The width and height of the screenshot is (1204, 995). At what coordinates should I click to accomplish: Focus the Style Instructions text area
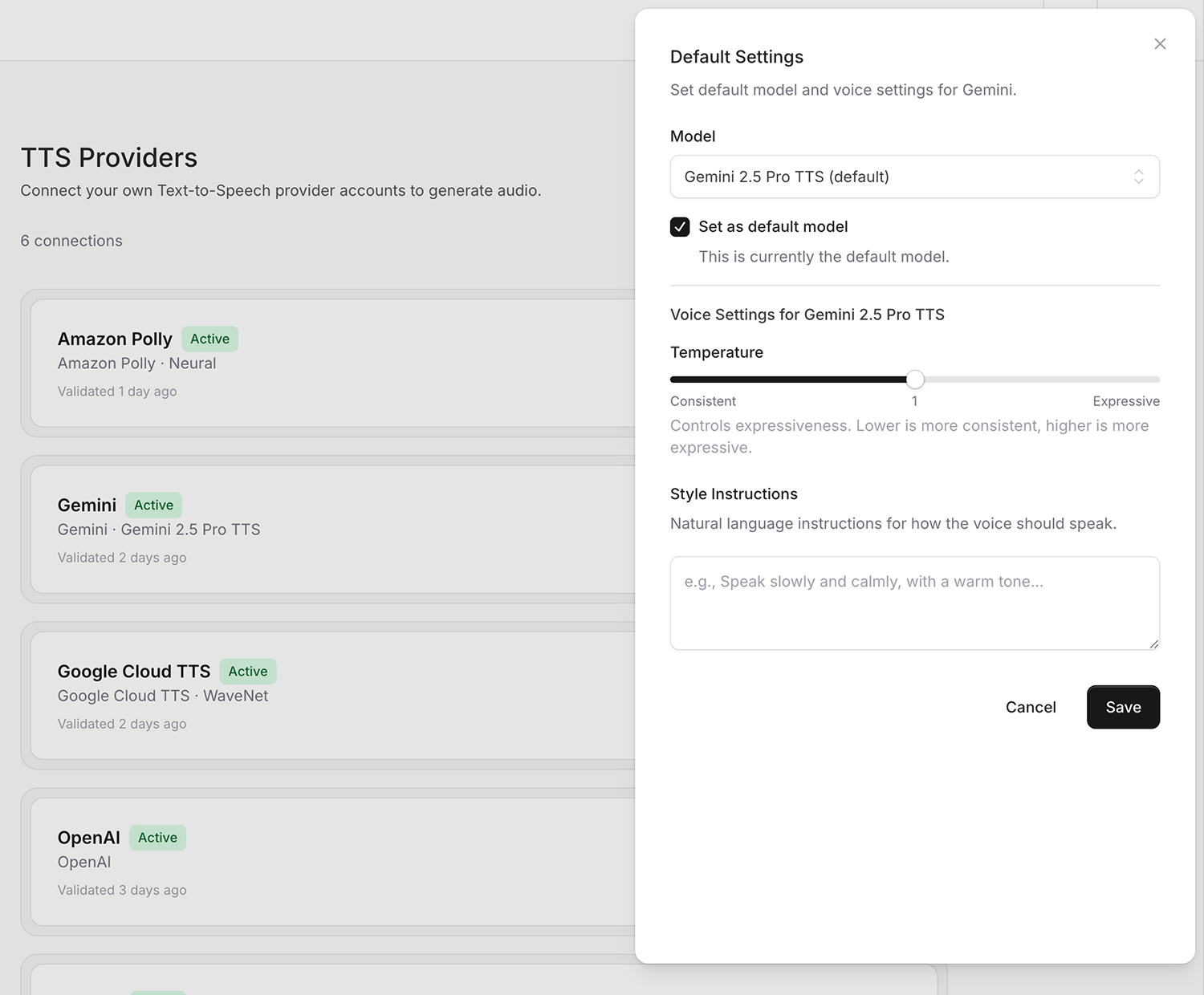(x=914, y=603)
